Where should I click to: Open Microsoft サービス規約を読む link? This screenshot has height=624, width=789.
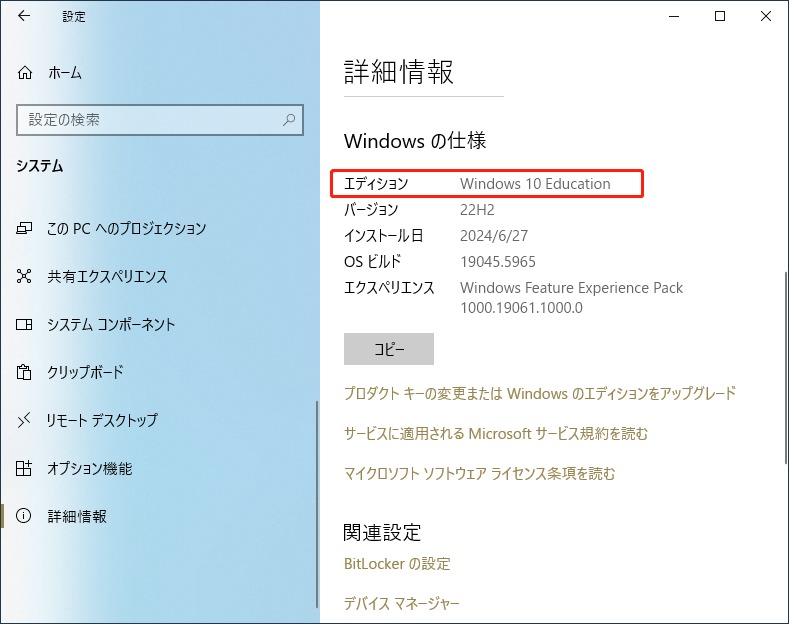(496, 433)
